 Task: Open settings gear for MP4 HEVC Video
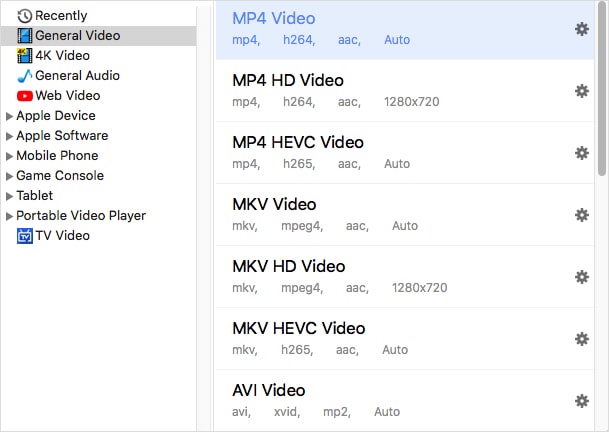[x=581, y=153]
